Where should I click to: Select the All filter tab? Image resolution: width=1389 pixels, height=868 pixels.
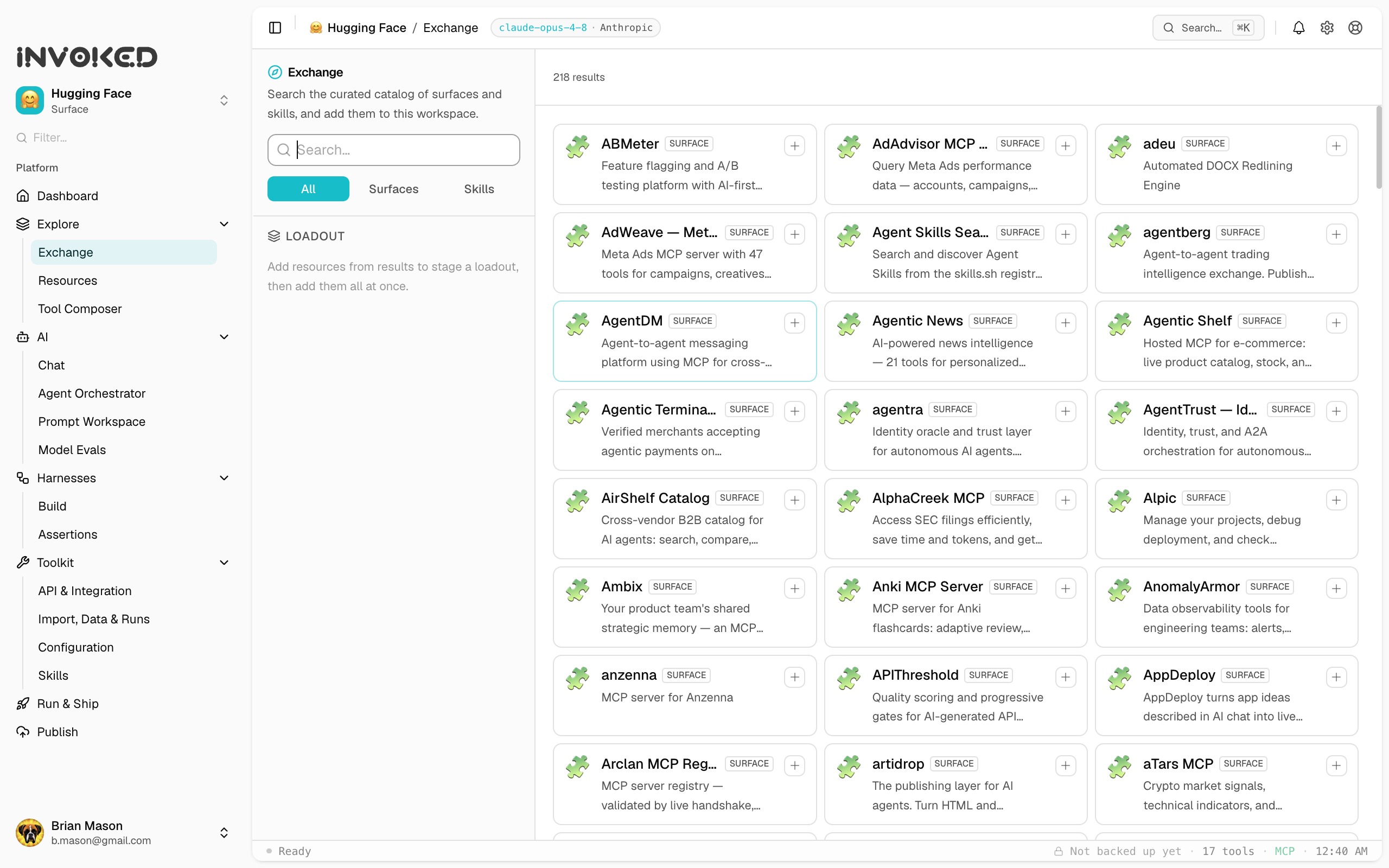point(308,189)
